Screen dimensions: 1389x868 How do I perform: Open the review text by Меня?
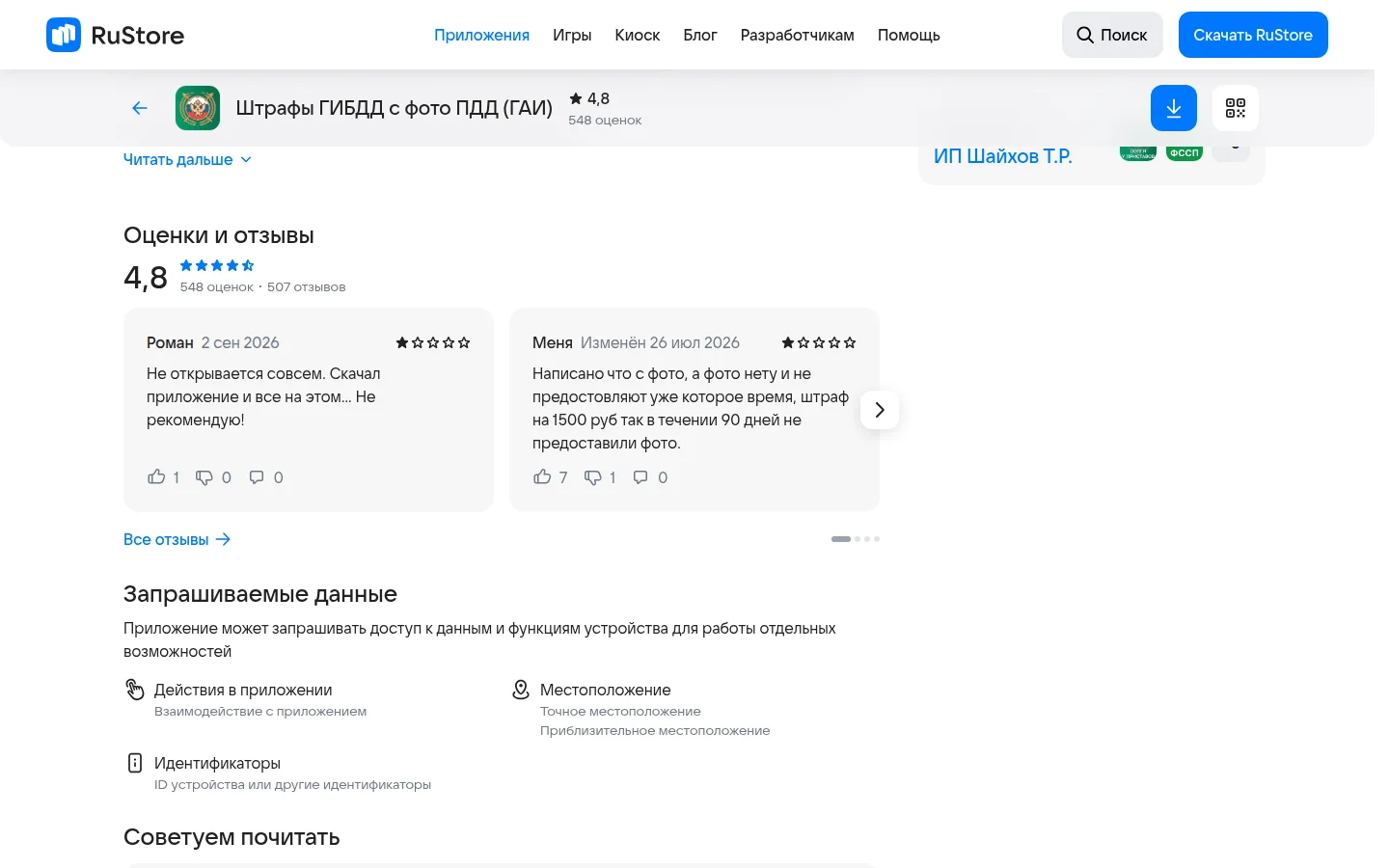691,408
